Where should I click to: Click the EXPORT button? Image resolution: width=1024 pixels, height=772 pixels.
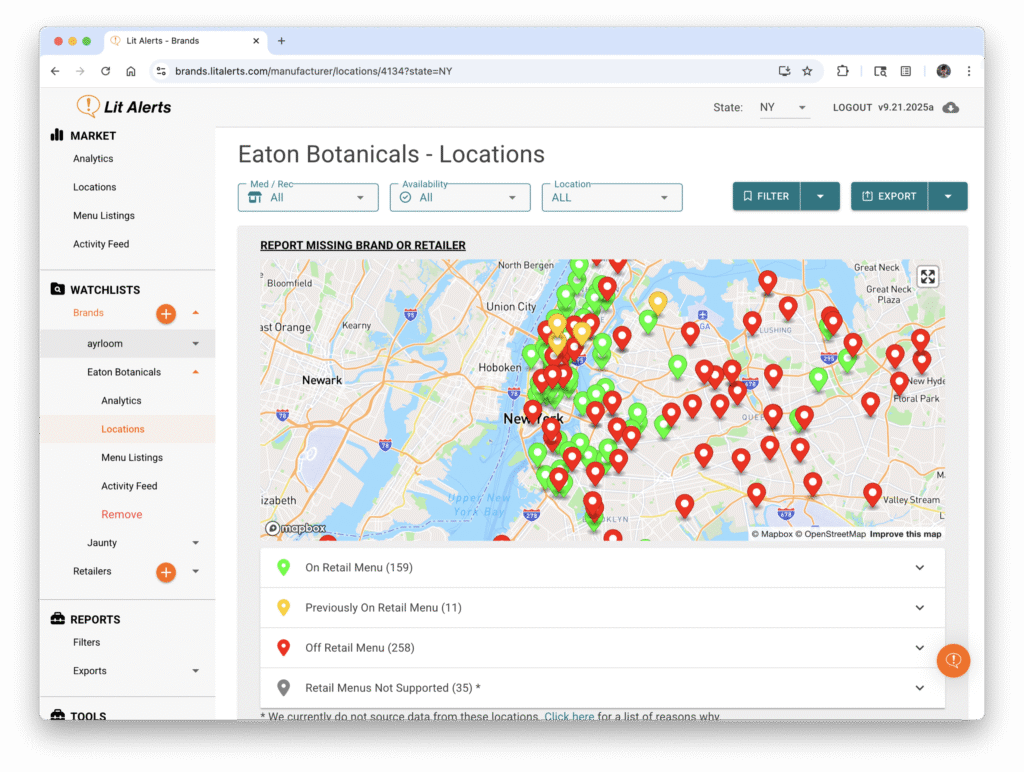click(889, 197)
